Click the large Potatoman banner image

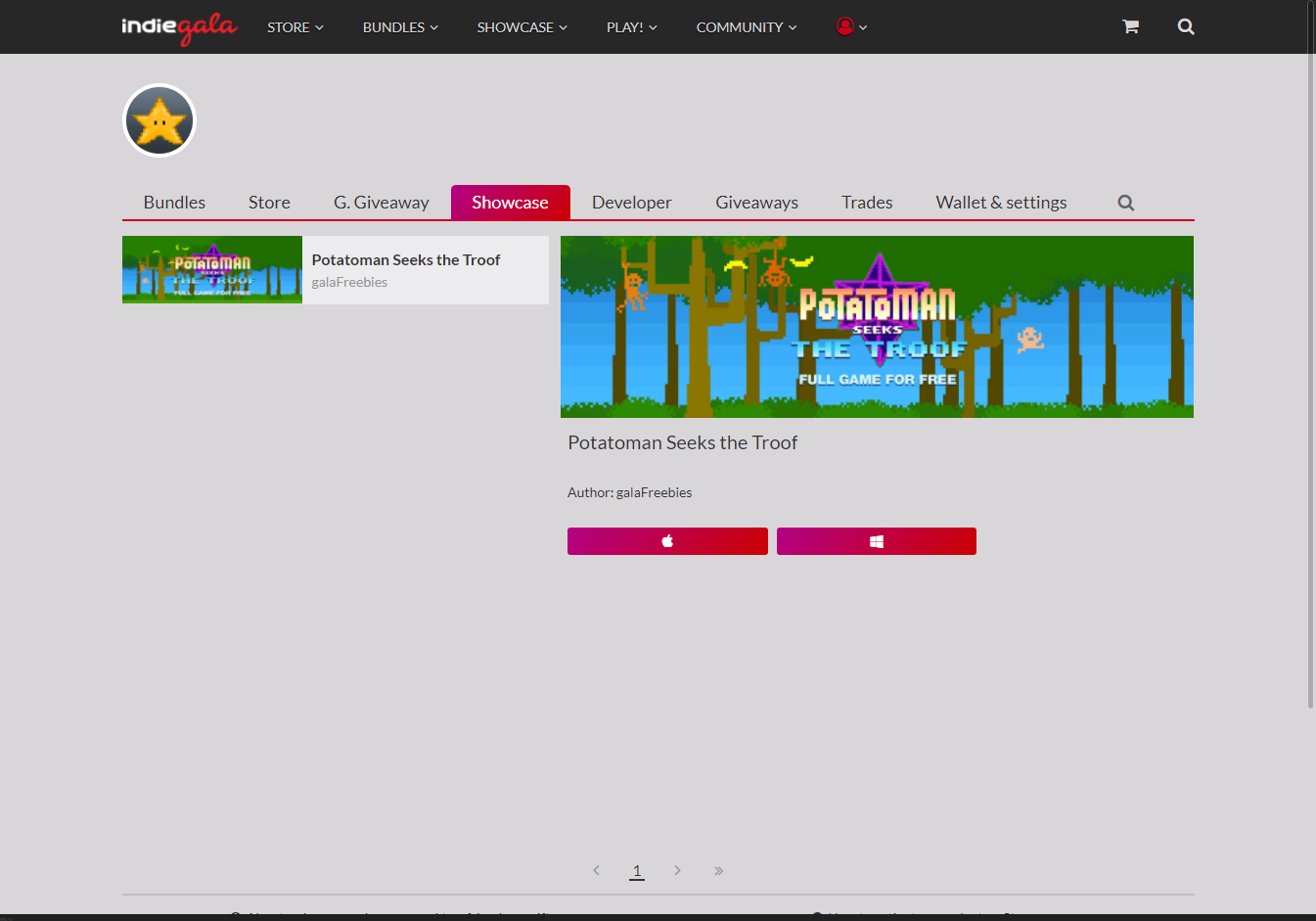[x=877, y=327]
